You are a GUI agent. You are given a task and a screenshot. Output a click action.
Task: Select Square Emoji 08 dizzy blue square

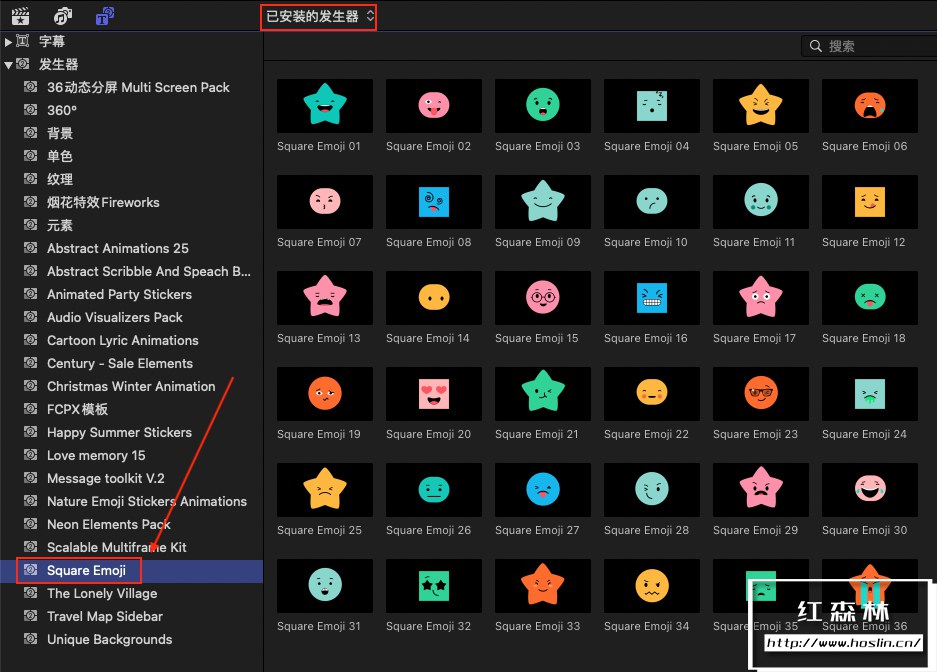434,202
